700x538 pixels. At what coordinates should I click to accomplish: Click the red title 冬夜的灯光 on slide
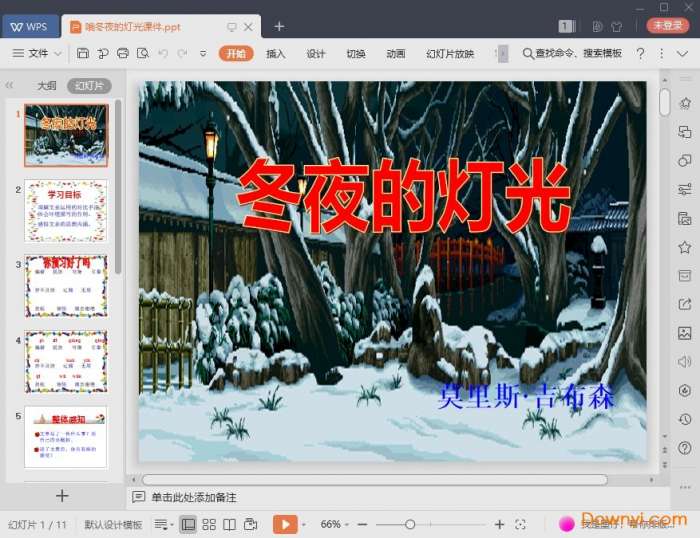[404, 196]
